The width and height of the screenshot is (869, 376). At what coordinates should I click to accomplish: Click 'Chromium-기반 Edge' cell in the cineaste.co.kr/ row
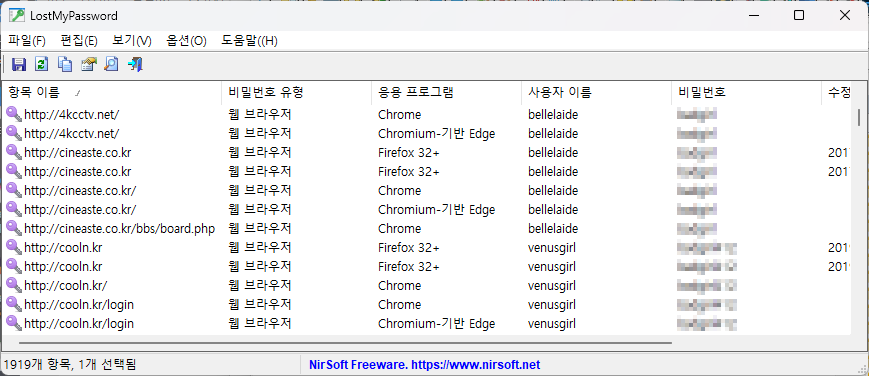pyautogui.click(x=436, y=210)
